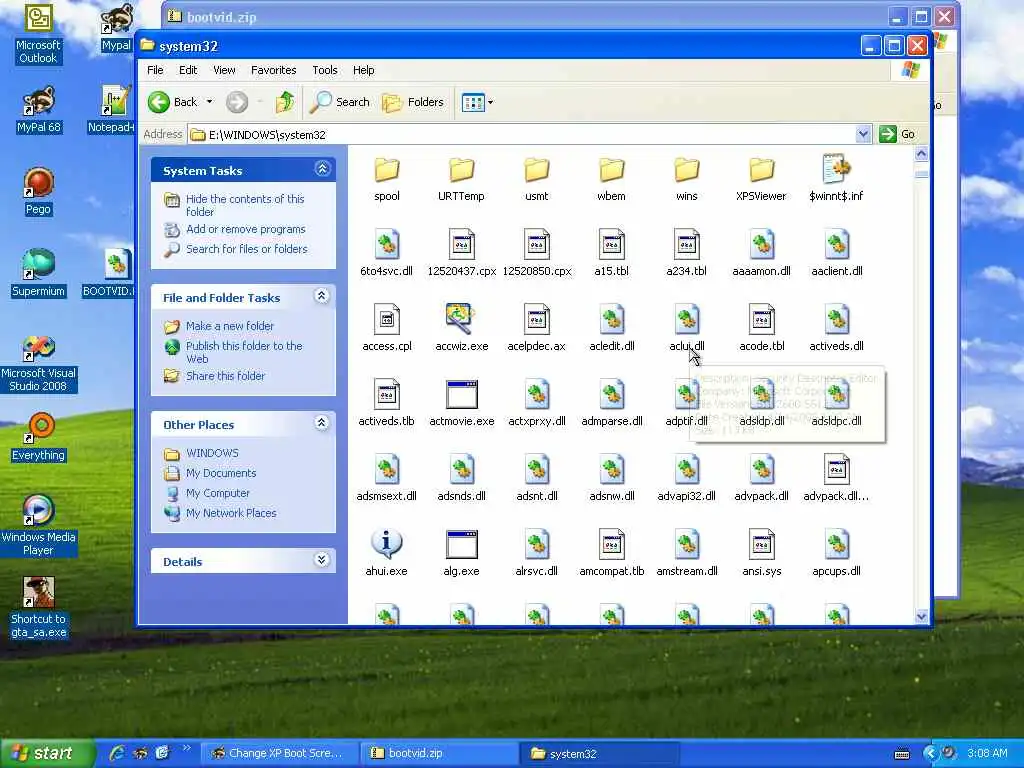Select the acledit.dll file
The image size is (1024, 768).
(611, 329)
